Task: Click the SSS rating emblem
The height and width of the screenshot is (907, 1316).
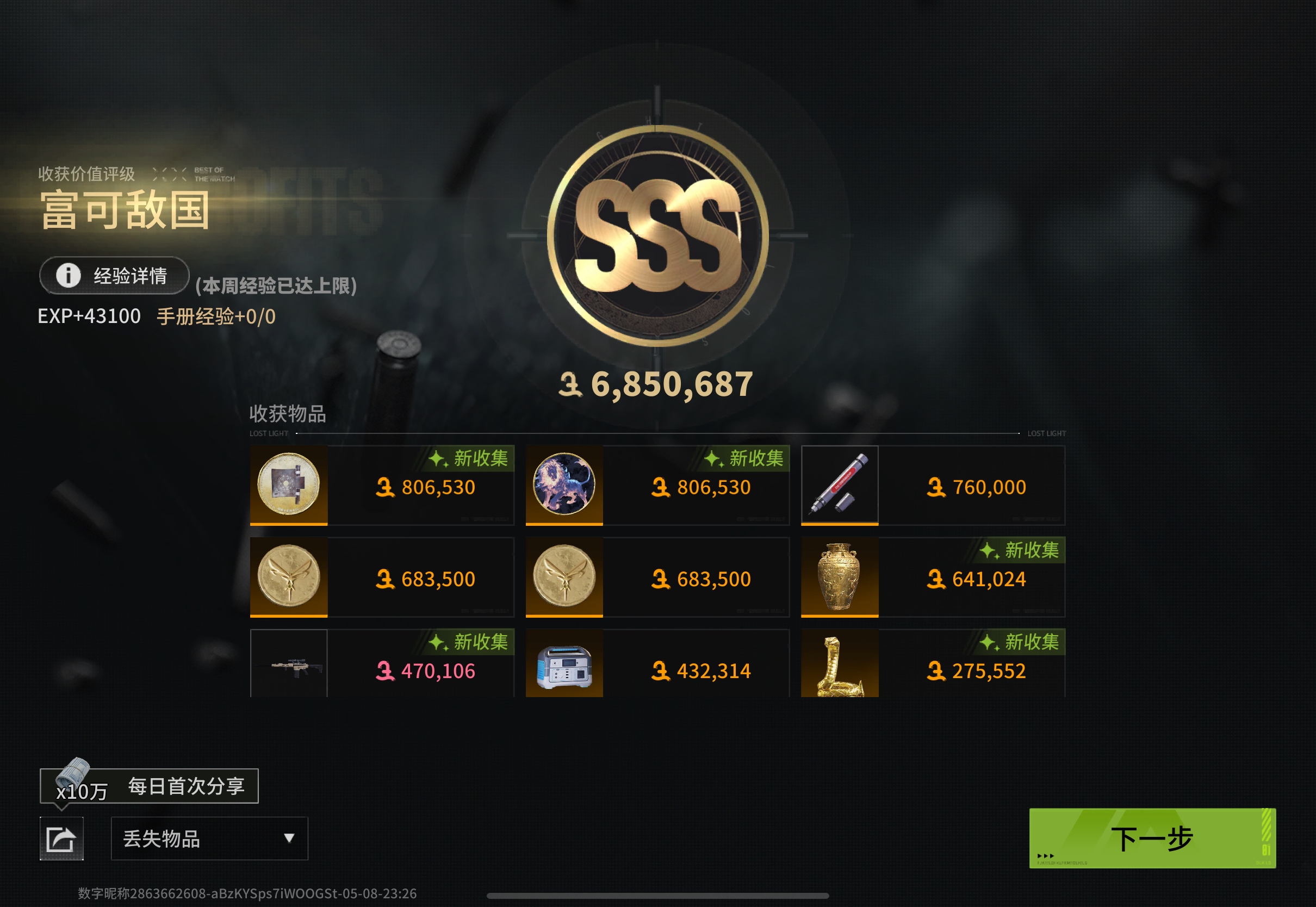Action: (x=657, y=235)
